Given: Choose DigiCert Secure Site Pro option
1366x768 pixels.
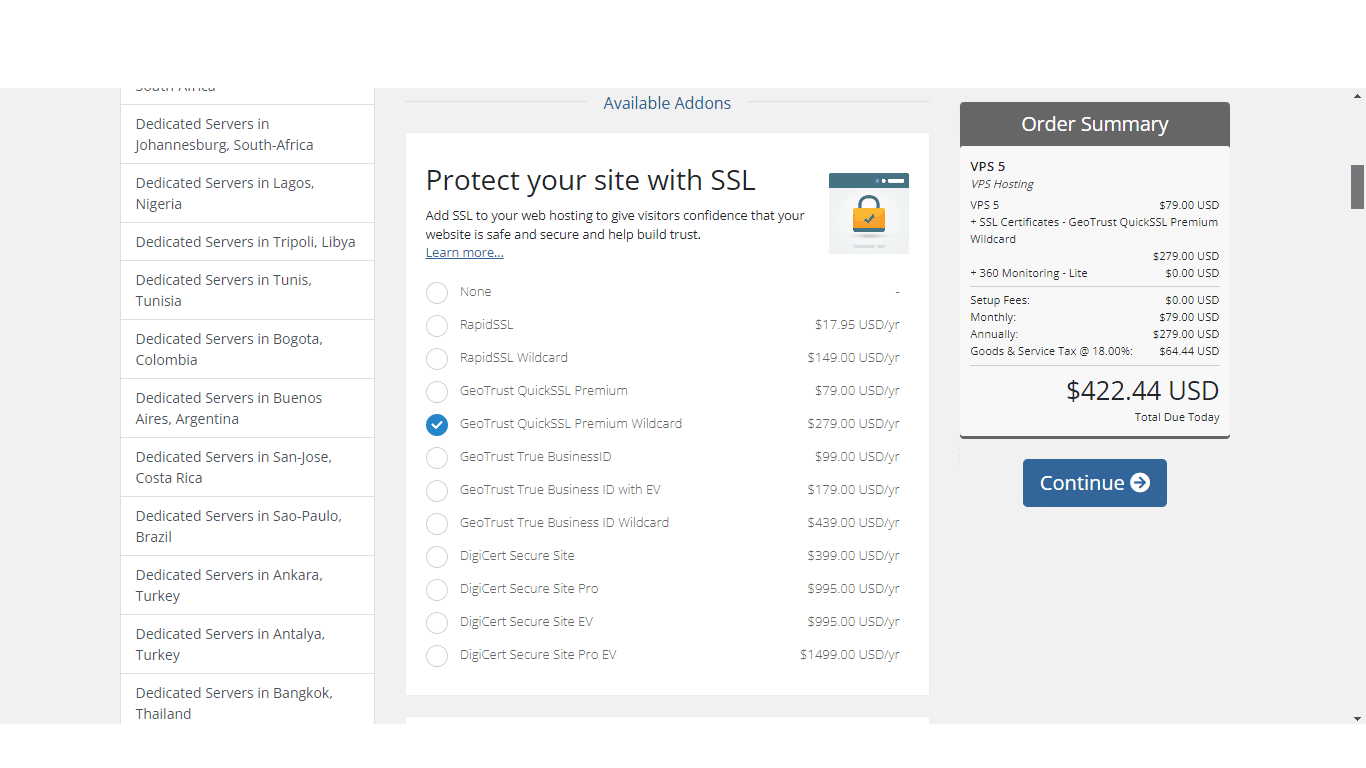Looking at the screenshot, I should coord(437,590).
